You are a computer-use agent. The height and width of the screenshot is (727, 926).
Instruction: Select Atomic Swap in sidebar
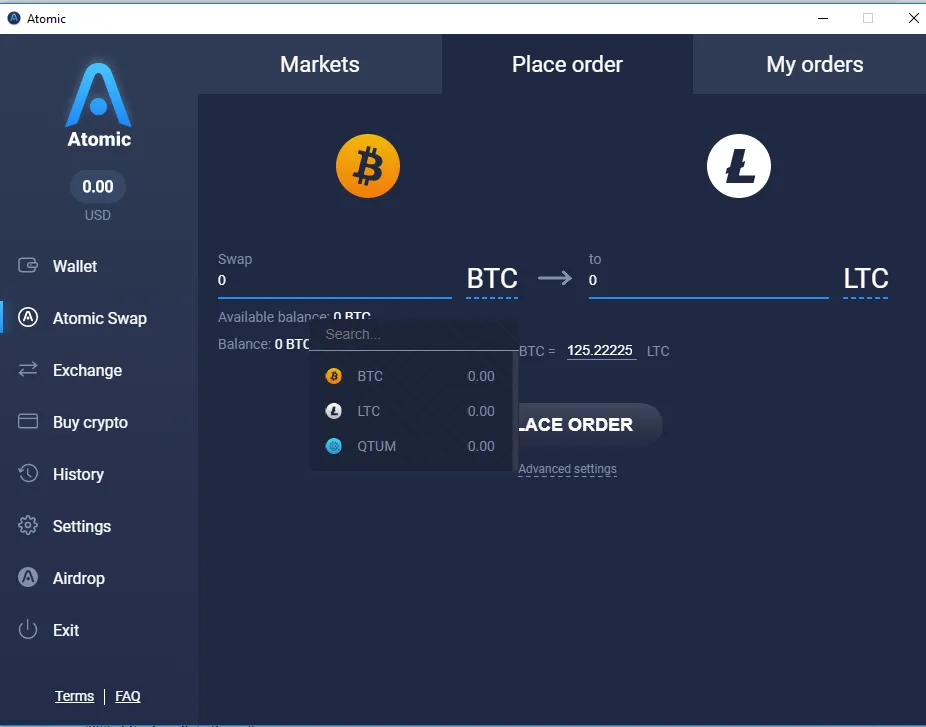(x=99, y=318)
